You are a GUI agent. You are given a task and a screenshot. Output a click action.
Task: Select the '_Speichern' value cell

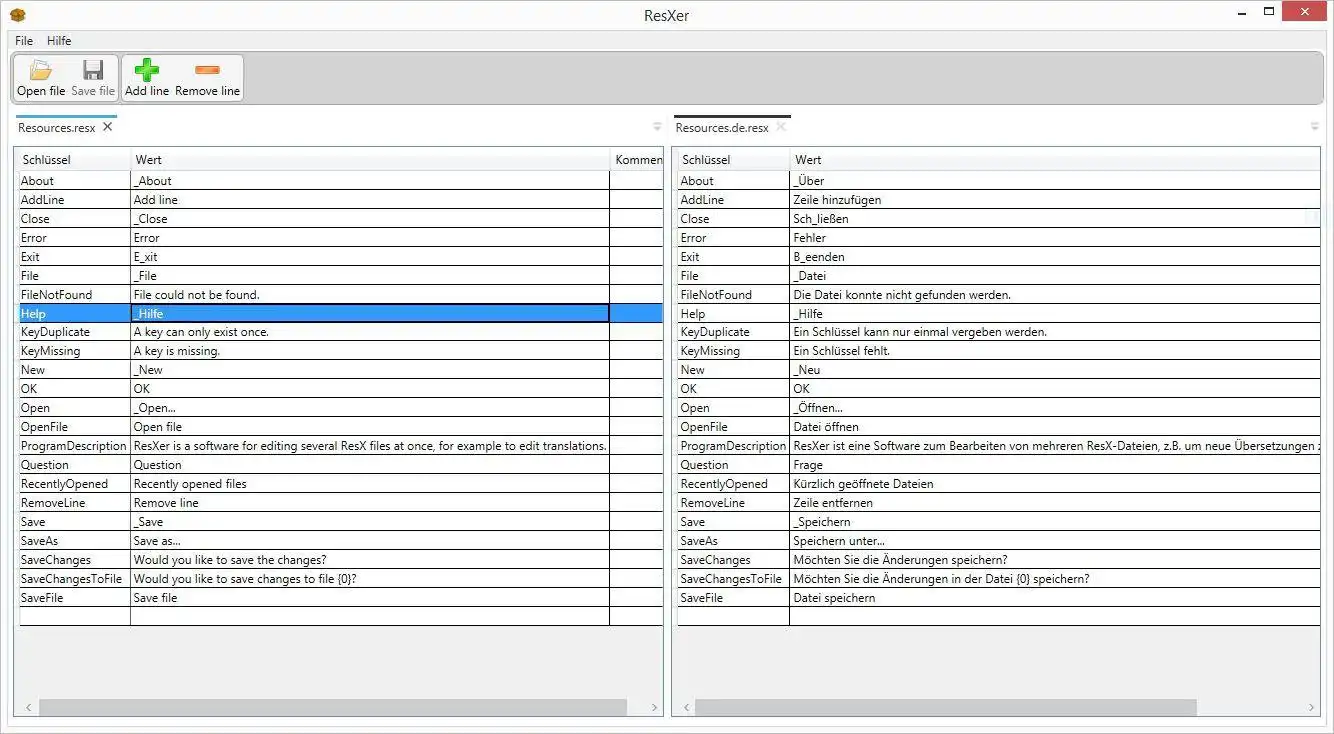1055,522
